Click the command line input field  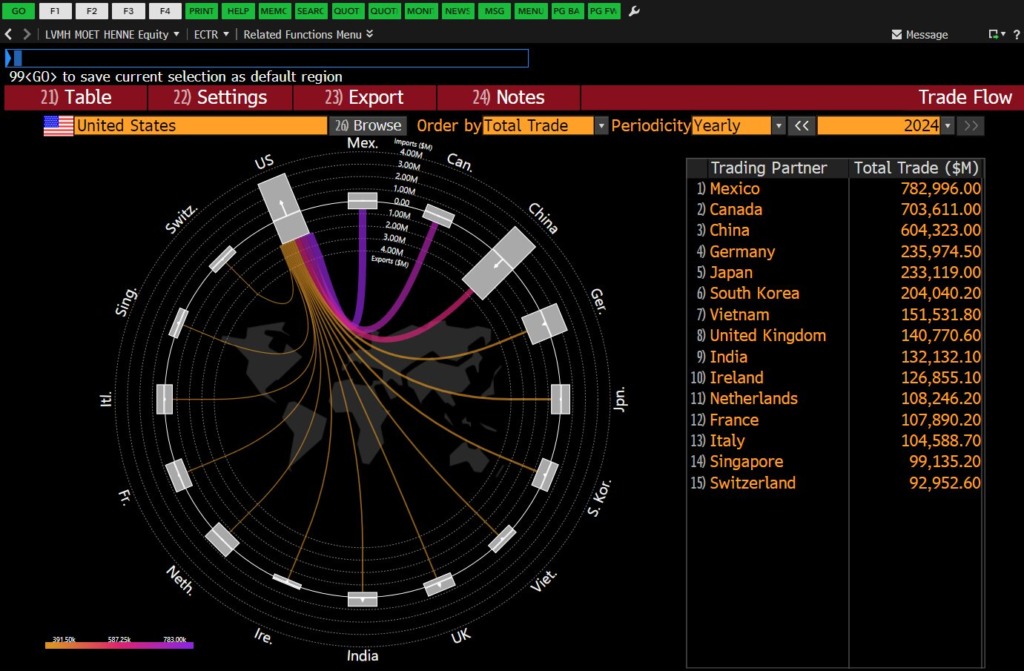coord(266,58)
